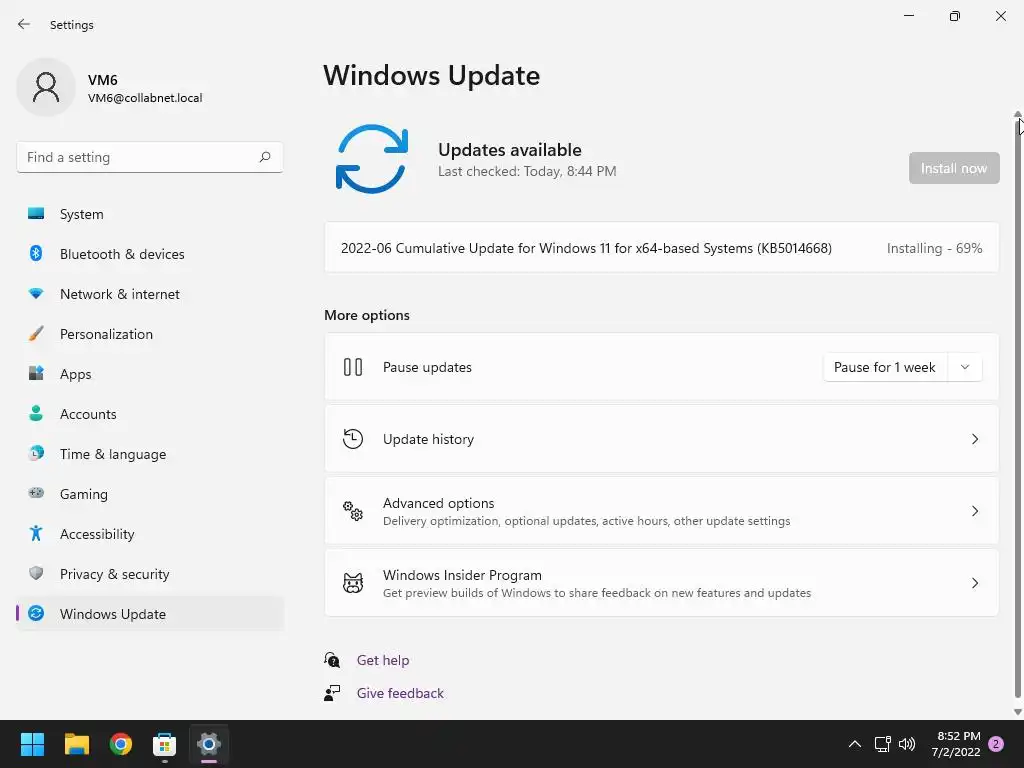Expand Windows Insider Program chevron
This screenshot has width=1024, height=768.
click(974, 583)
